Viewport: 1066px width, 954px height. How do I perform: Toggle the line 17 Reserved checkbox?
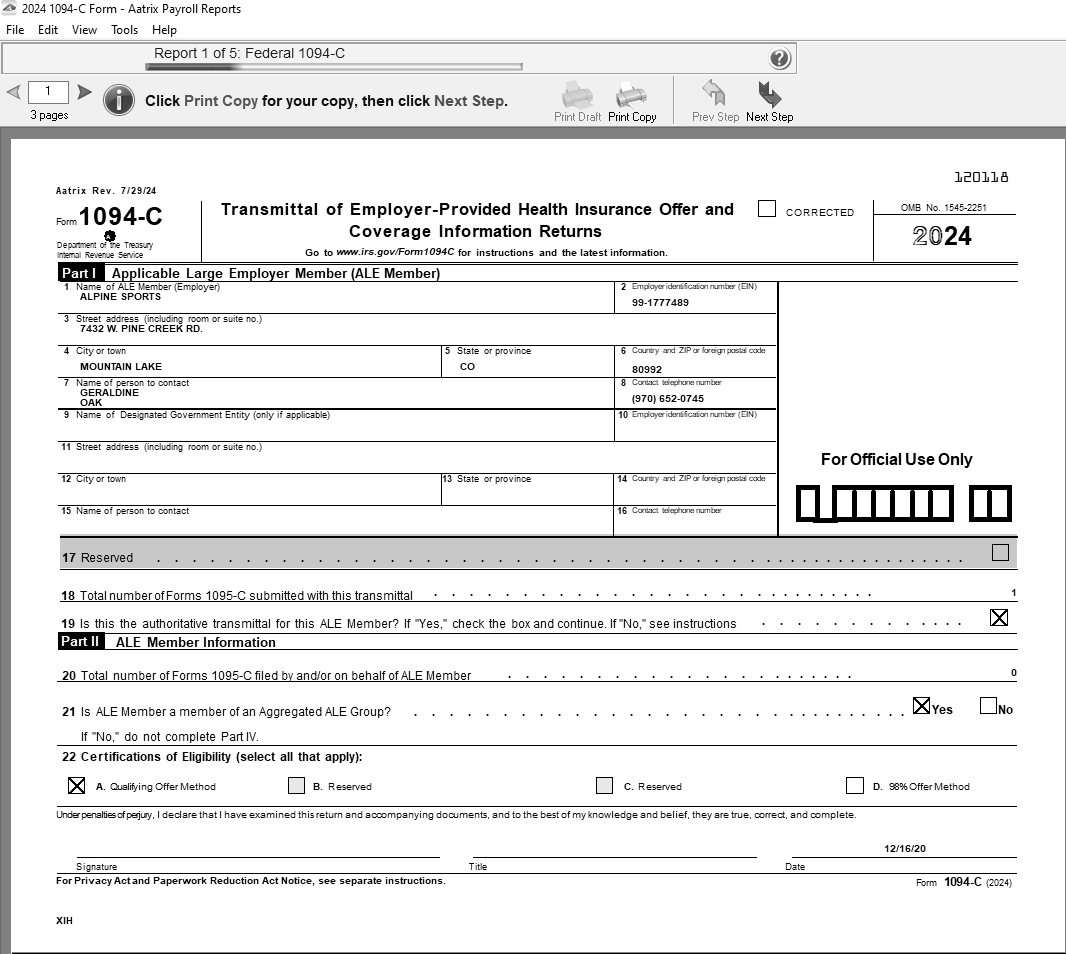coord(1000,553)
